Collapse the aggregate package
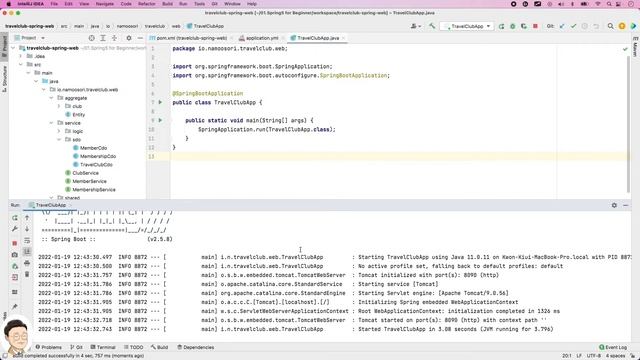This screenshot has width=640, height=360. coord(51,98)
